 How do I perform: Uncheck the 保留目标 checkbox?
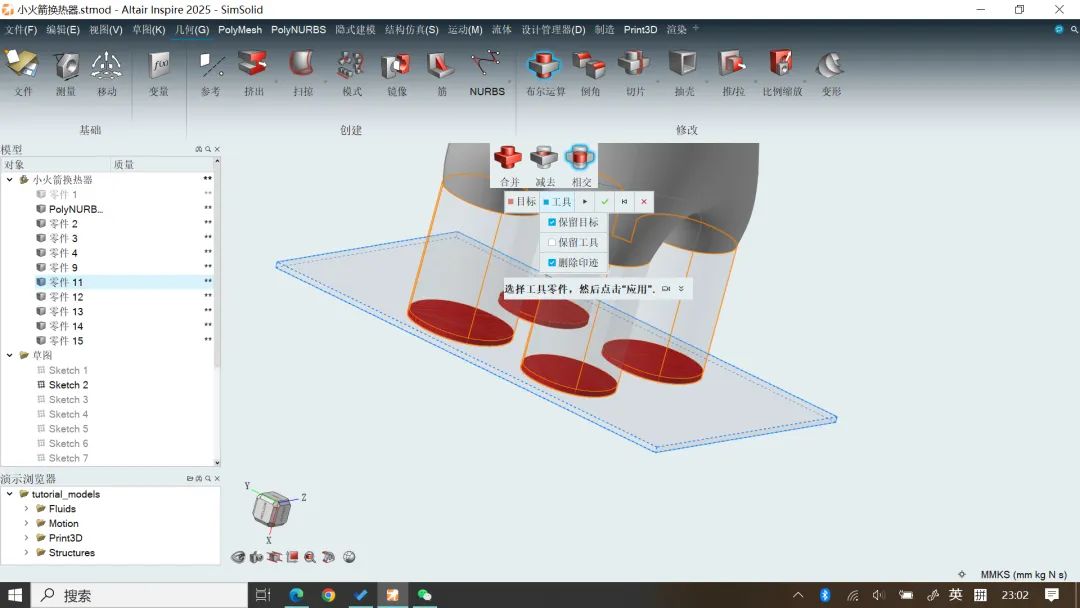pyautogui.click(x=552, y=222)
